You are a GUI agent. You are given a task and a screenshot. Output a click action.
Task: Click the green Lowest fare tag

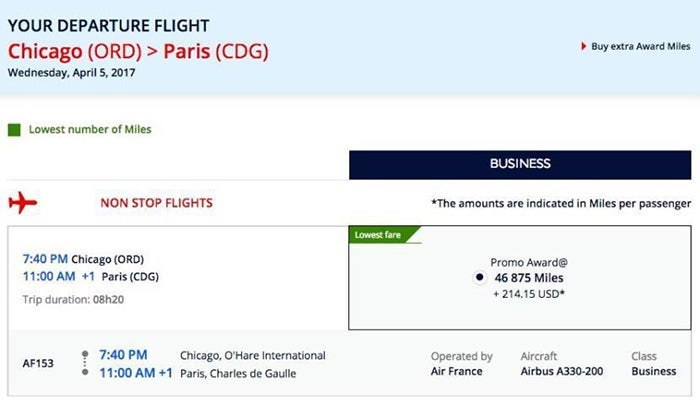pyautogui.click(x=381, y=235)
